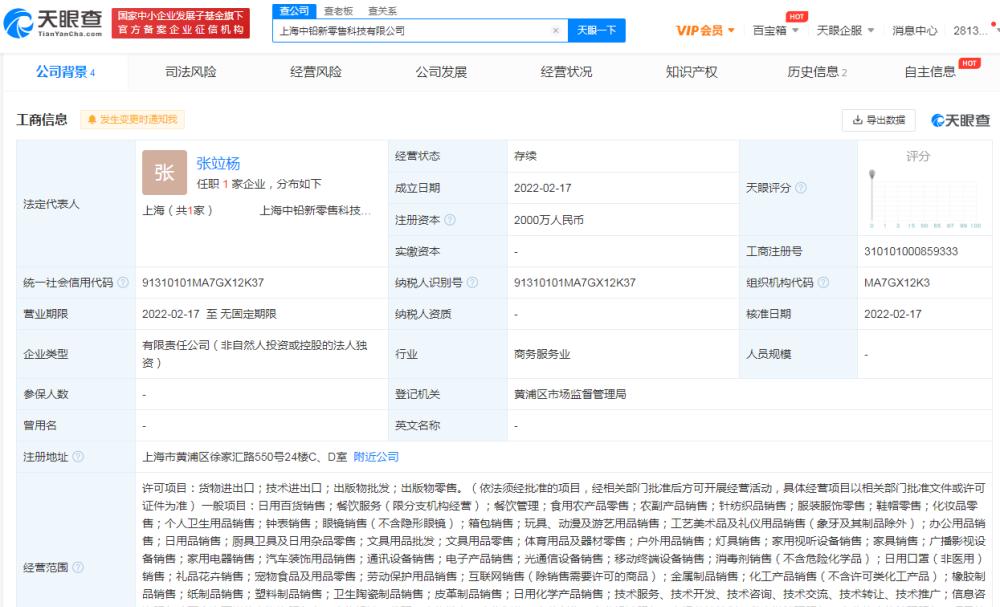Viewport: 1000px width, 607px height.
Task: Click the credit code 91310101MA7GX12K37 value
Action: pyautogui.click(x=203, y=282)
